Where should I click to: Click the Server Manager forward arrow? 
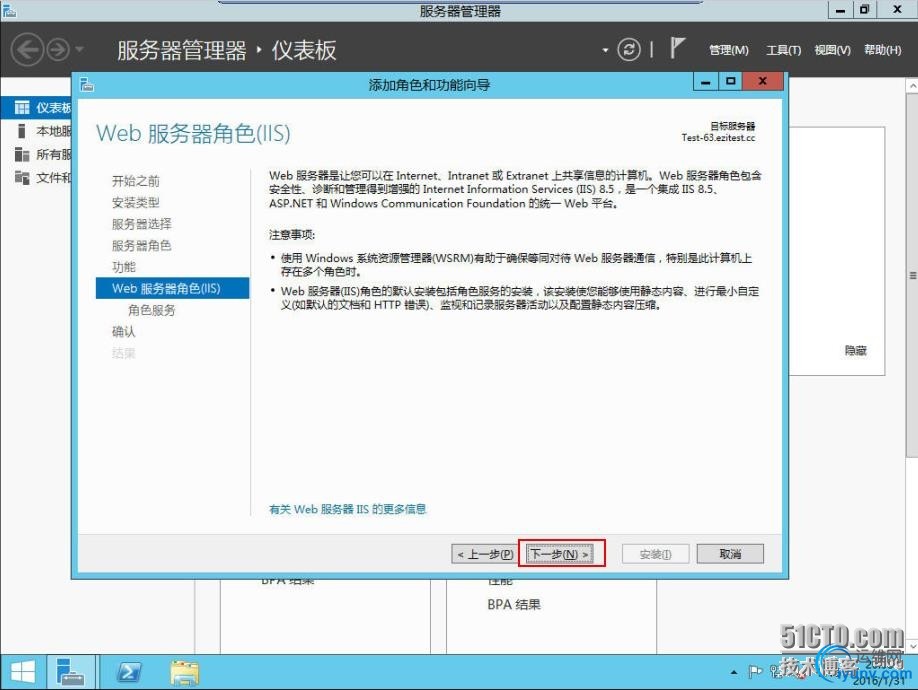tap(58, 50)
